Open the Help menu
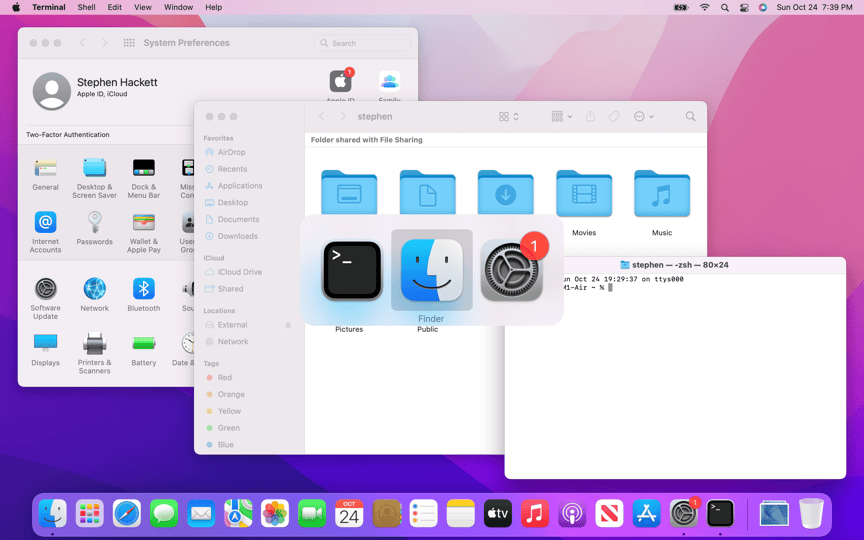The height and width of the screenshot is (540, 864). click(214, 7)
